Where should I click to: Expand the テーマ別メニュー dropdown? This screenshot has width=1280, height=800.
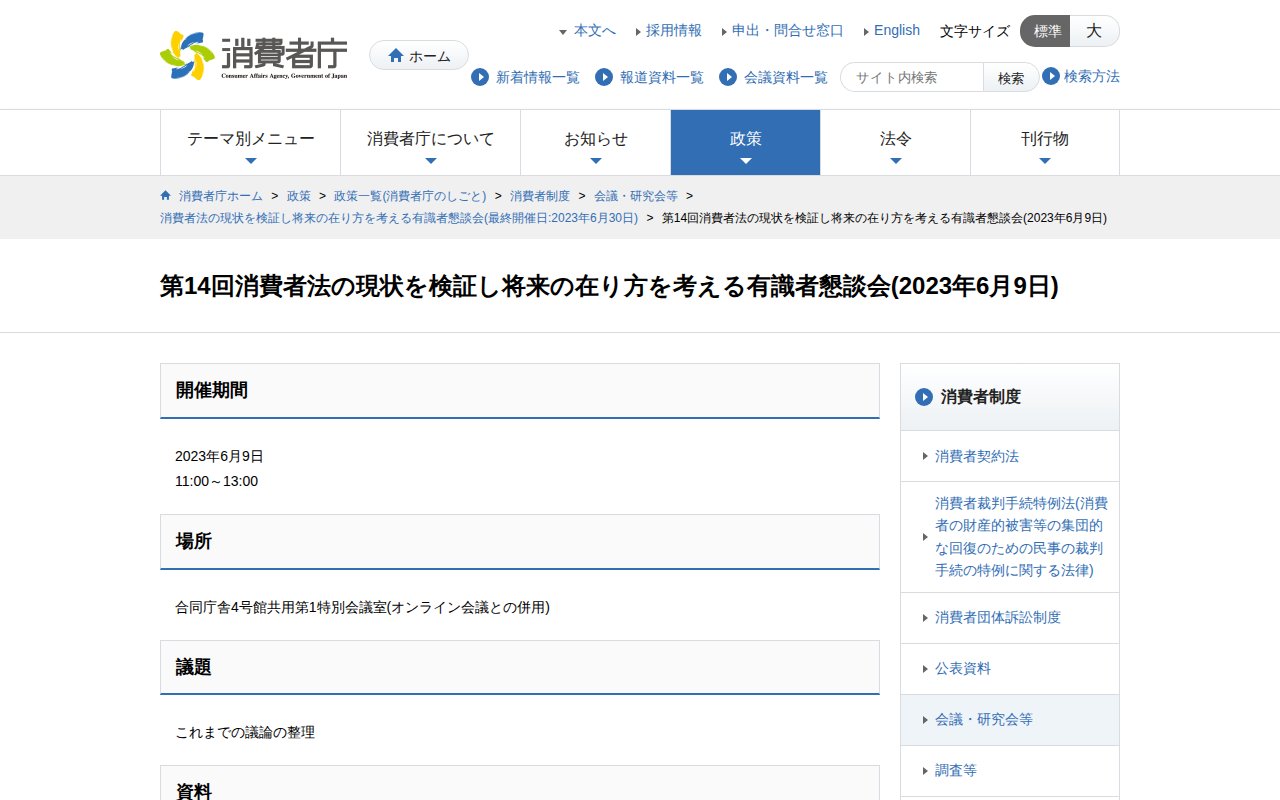click(251, 143)
